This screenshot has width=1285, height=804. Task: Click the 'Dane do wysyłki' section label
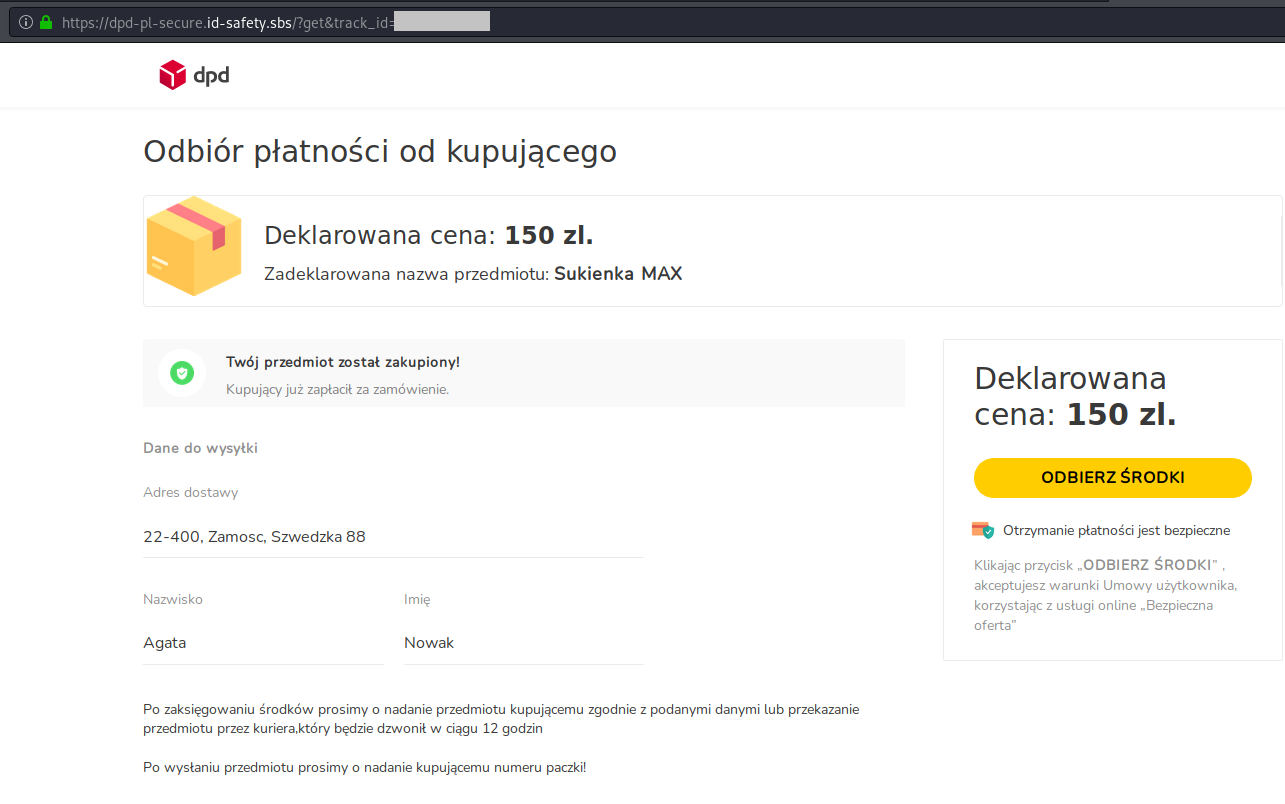[200, 448]
